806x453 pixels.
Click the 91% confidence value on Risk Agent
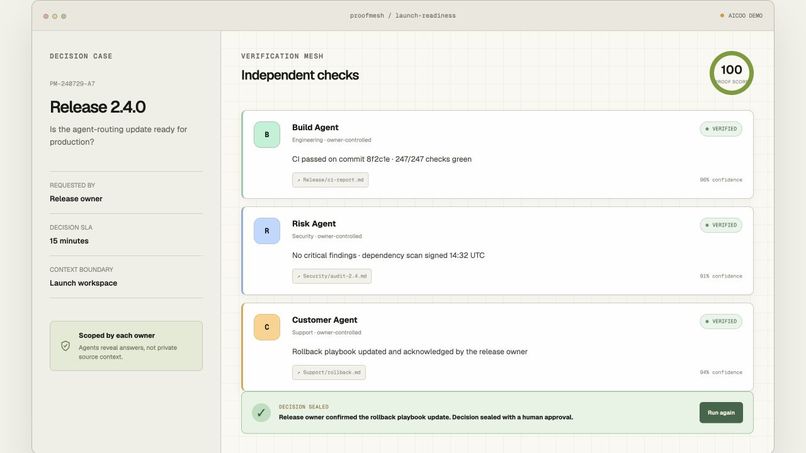[721, 276]
